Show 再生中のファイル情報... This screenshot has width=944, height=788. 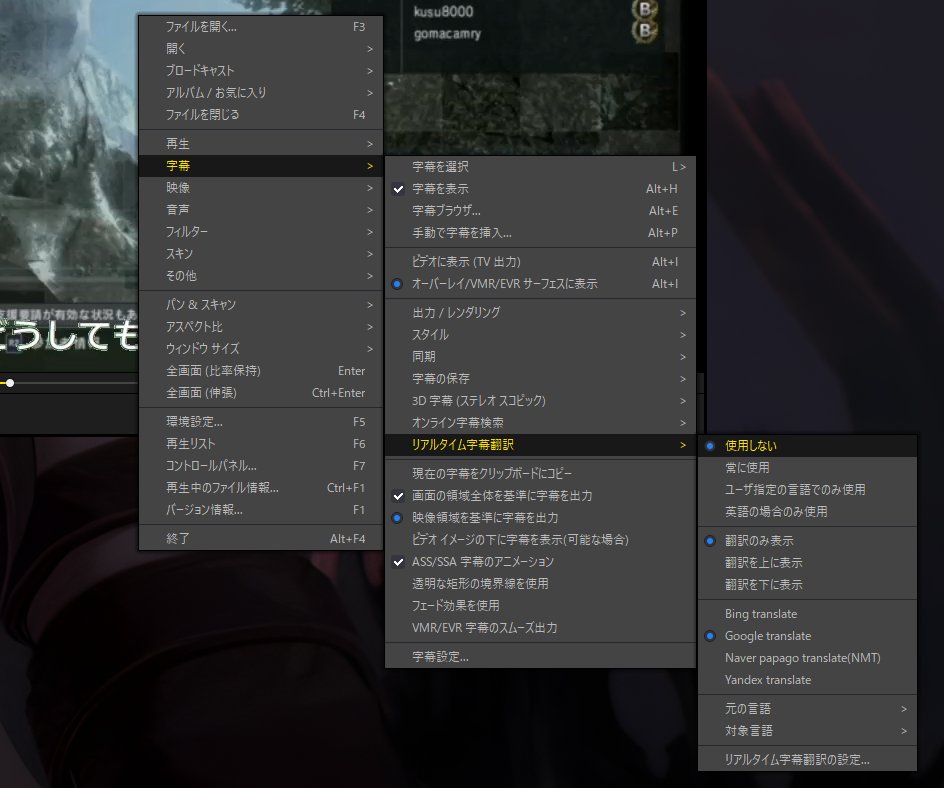coord(261,488)
